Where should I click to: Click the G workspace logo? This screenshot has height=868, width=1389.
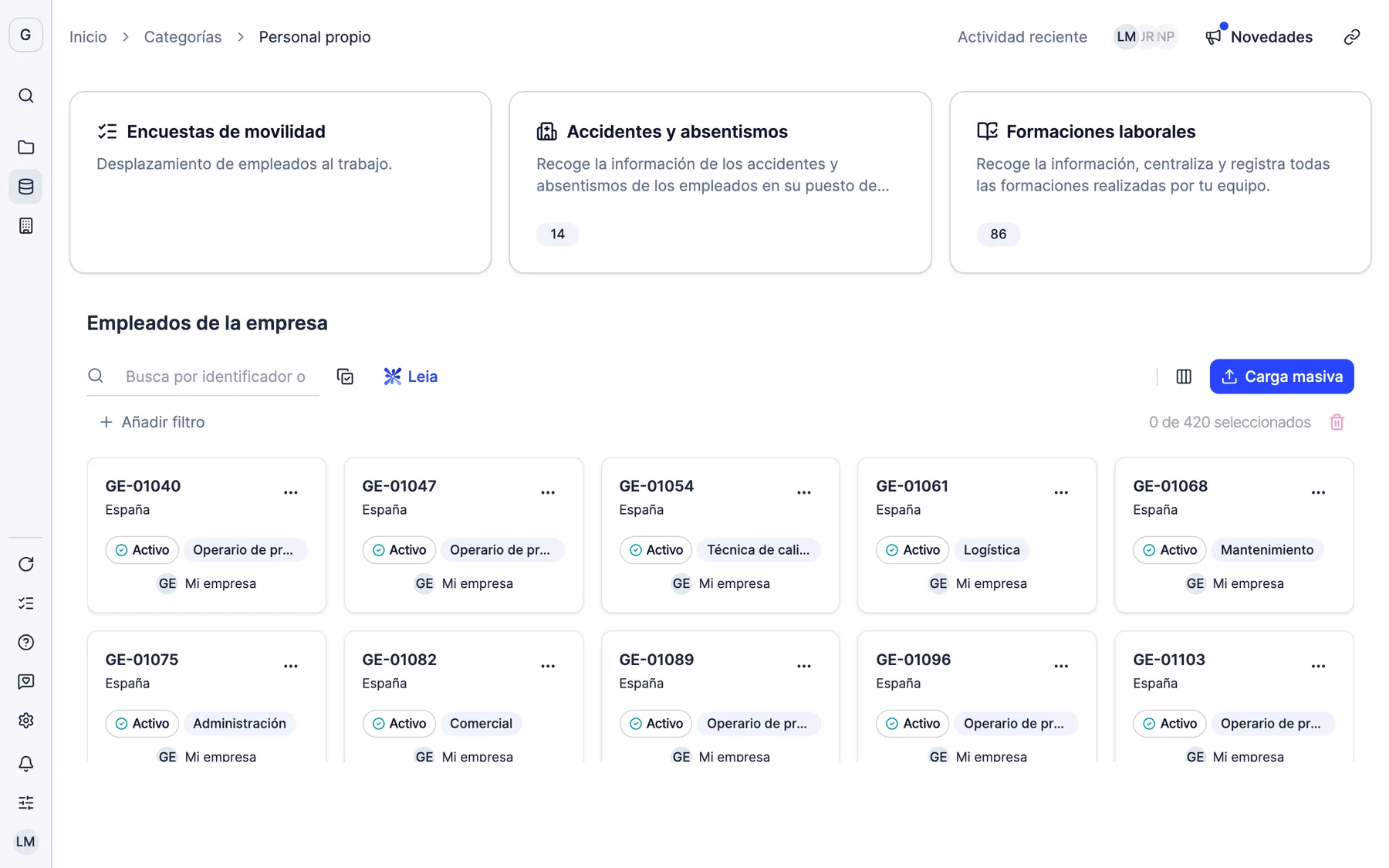click(25, 35)
